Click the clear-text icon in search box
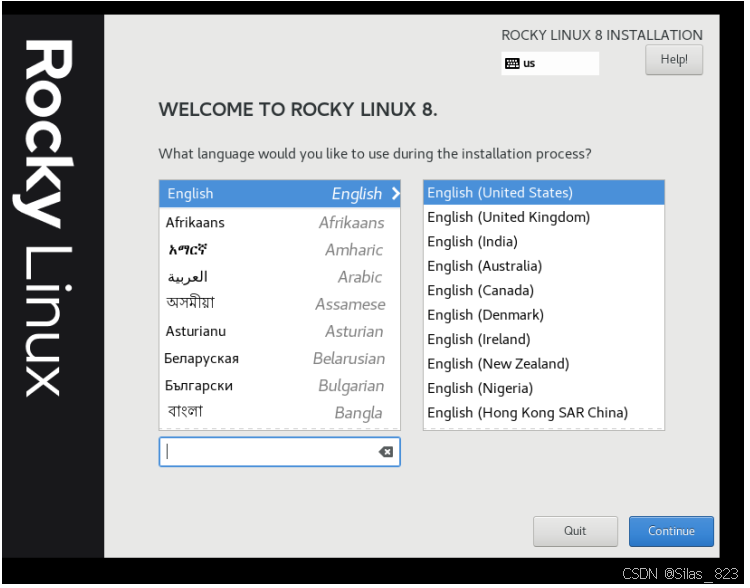 coord(388,454)
